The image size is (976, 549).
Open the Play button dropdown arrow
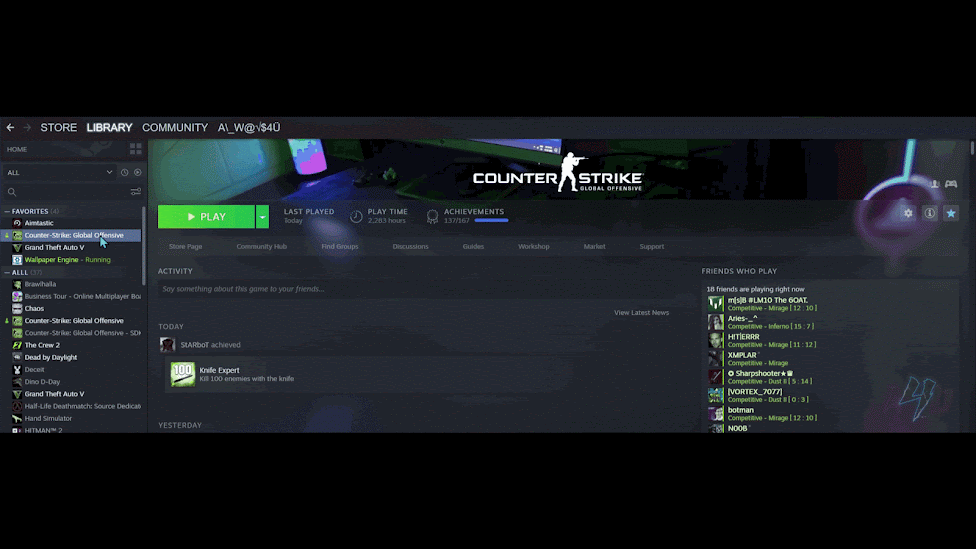[x=262, y=217]
